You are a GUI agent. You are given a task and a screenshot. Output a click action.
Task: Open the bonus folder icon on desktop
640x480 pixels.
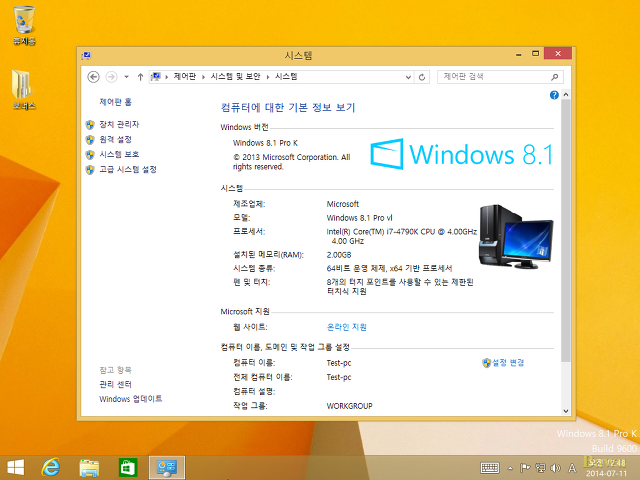click(x=24, y=89)
